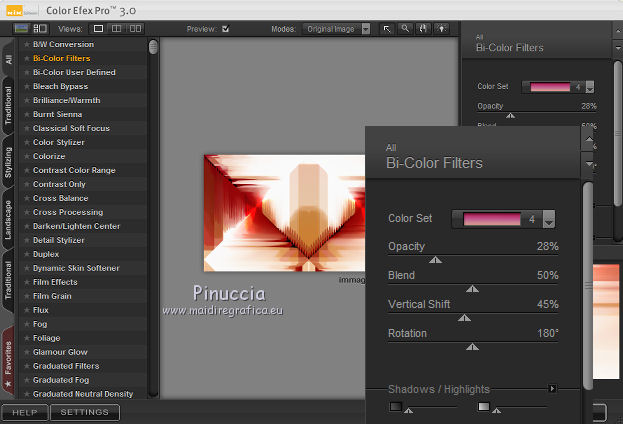This screenshot has height=424, width=623.
Task: Star Contrast Only as favorite
Action: coord(27,184)
